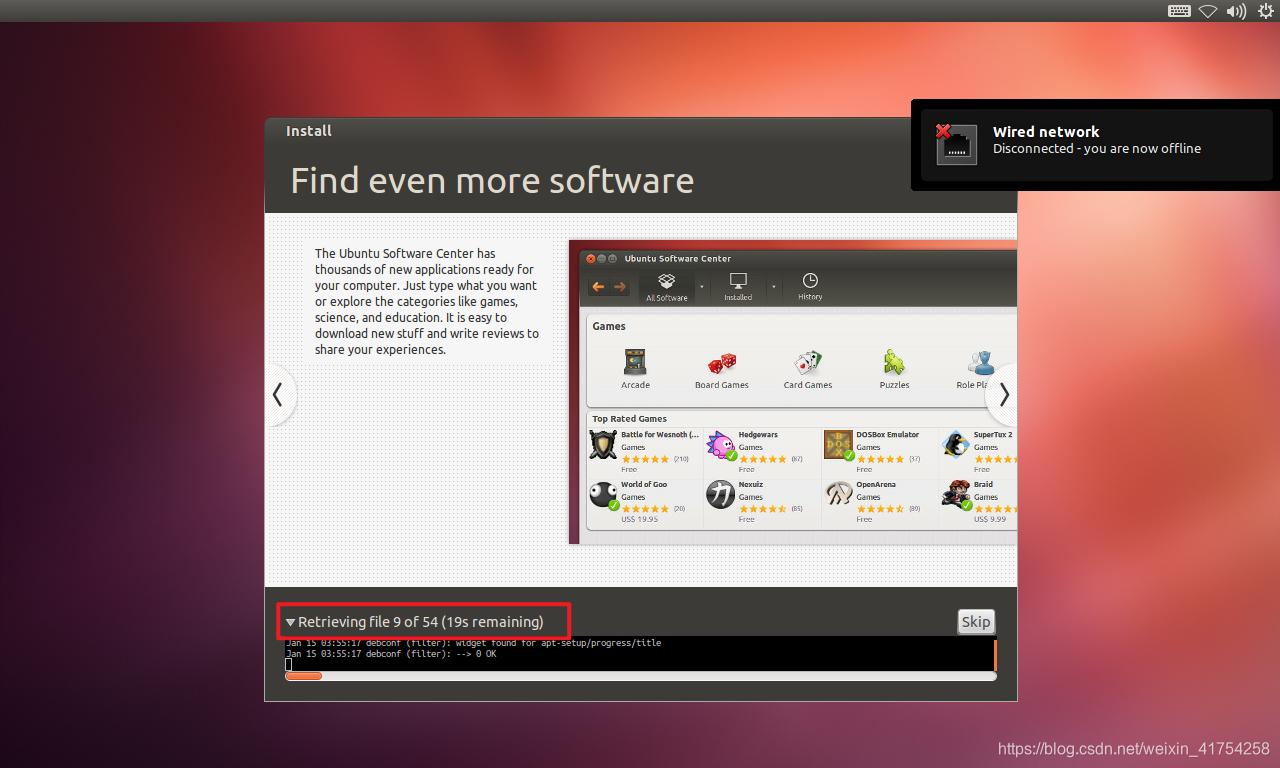Click the log terminal scrollbar
The height and width of the screenshot is (768, 1280).
point(995,654)
